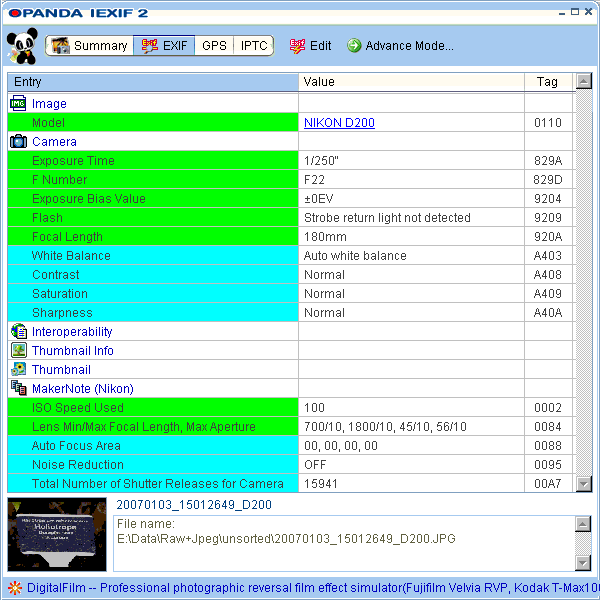The image size is (600, 600).
Task: Click the tag code 829A
Action: (548, 161)
